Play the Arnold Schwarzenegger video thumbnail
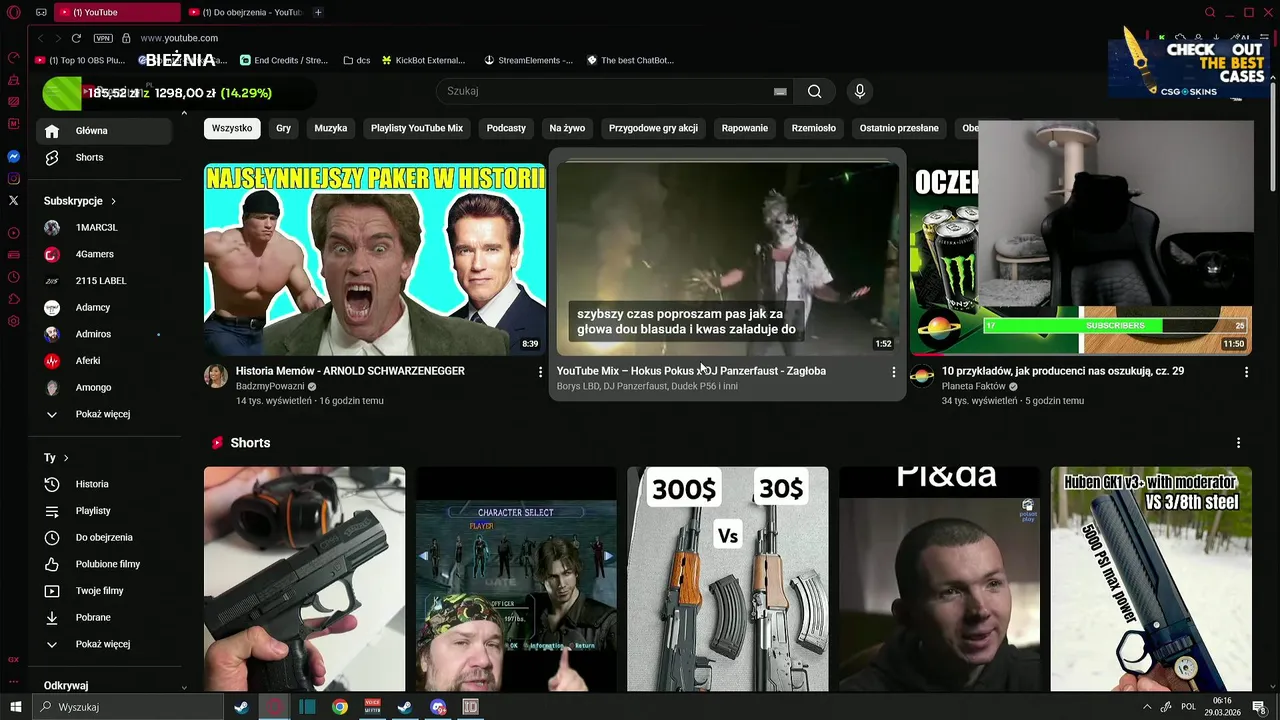1280x720 pixels. coord(375,259)
